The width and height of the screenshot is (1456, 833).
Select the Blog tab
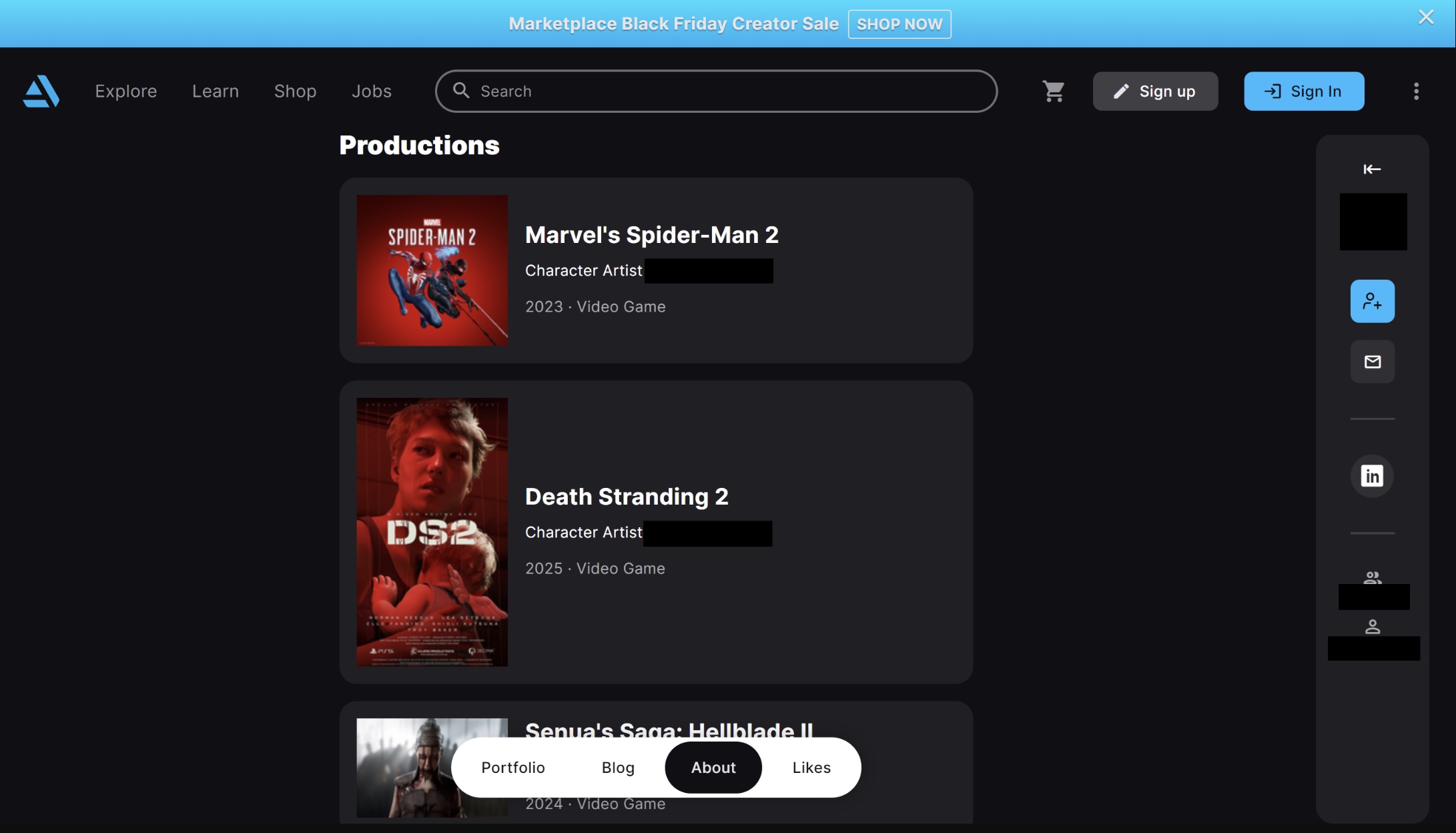click(617, 766)
